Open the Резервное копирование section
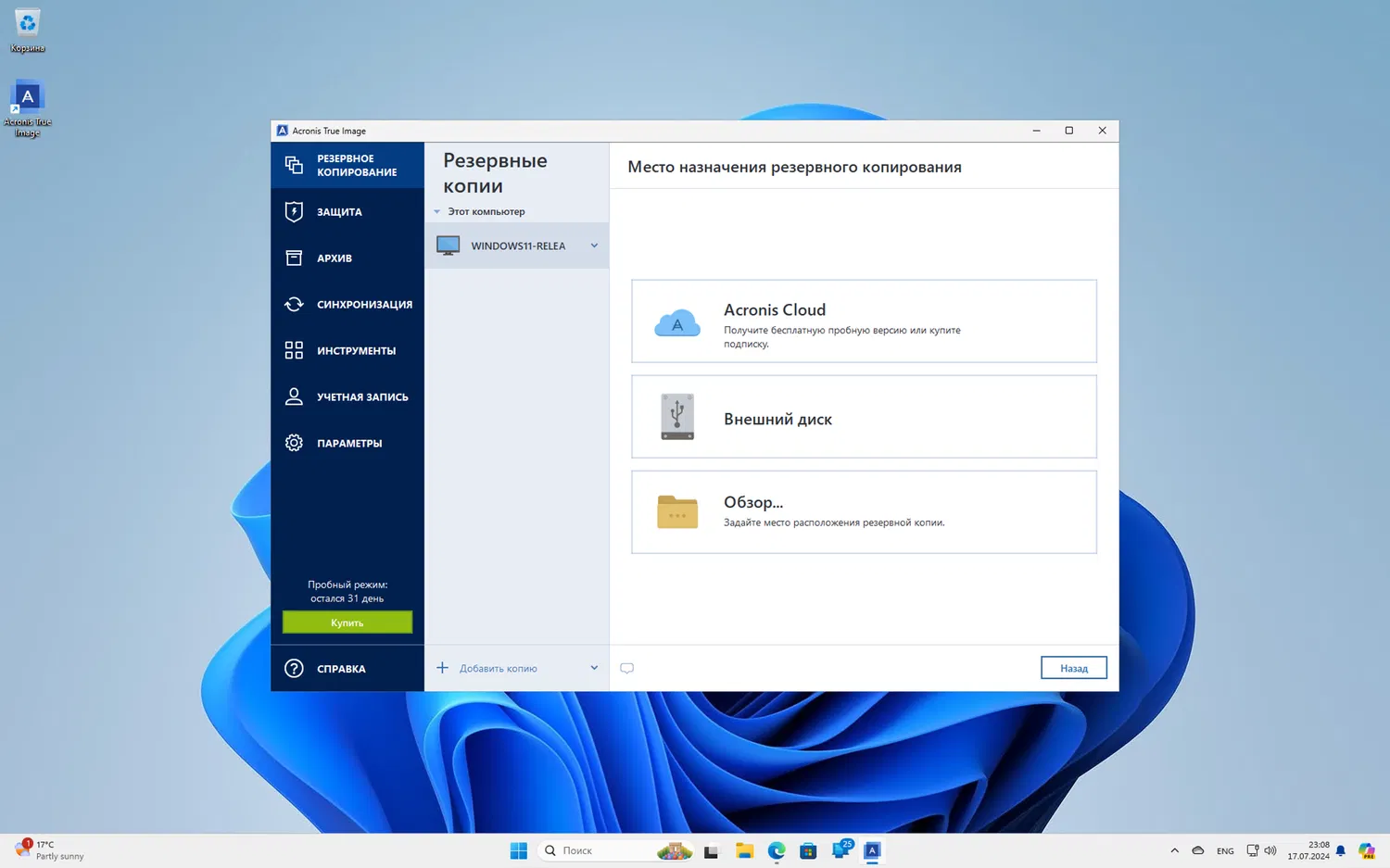 tap(347, 165)
